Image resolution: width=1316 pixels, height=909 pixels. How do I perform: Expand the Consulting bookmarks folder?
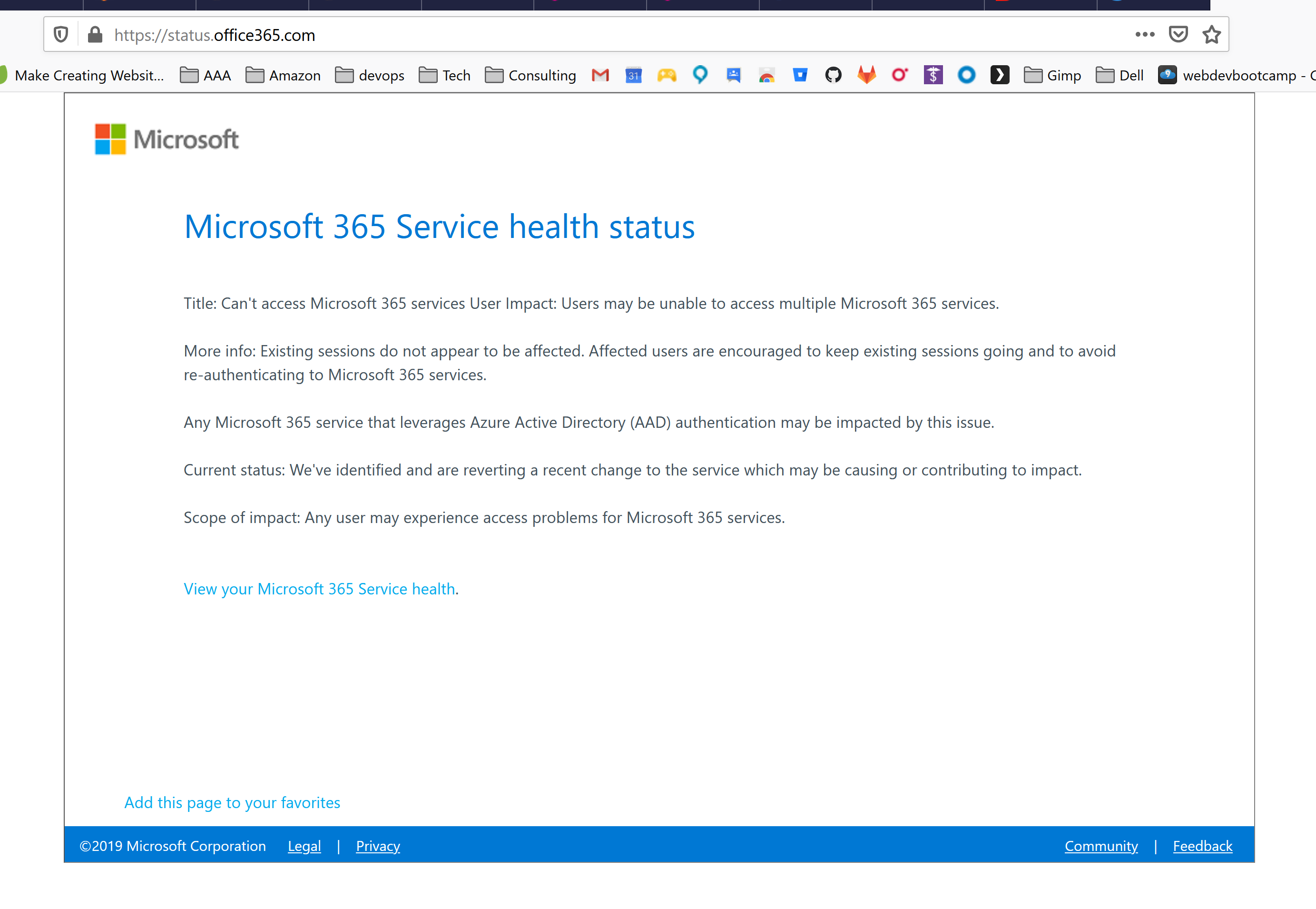(530, 75)
